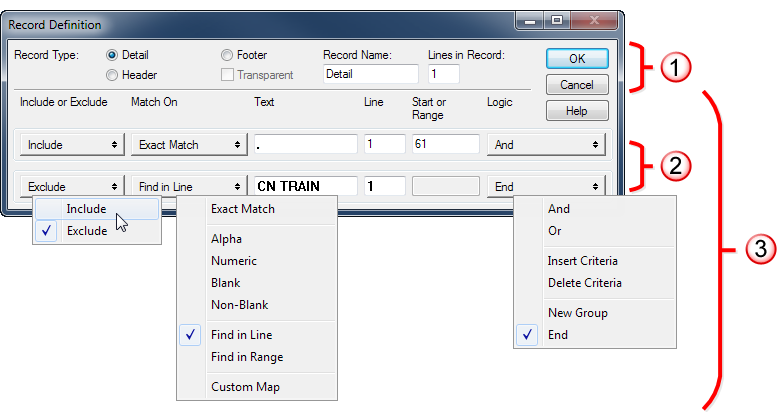Select Insert Criteria in Logic menu
Screen dimensions: 778x419
(x=584, y=261)
